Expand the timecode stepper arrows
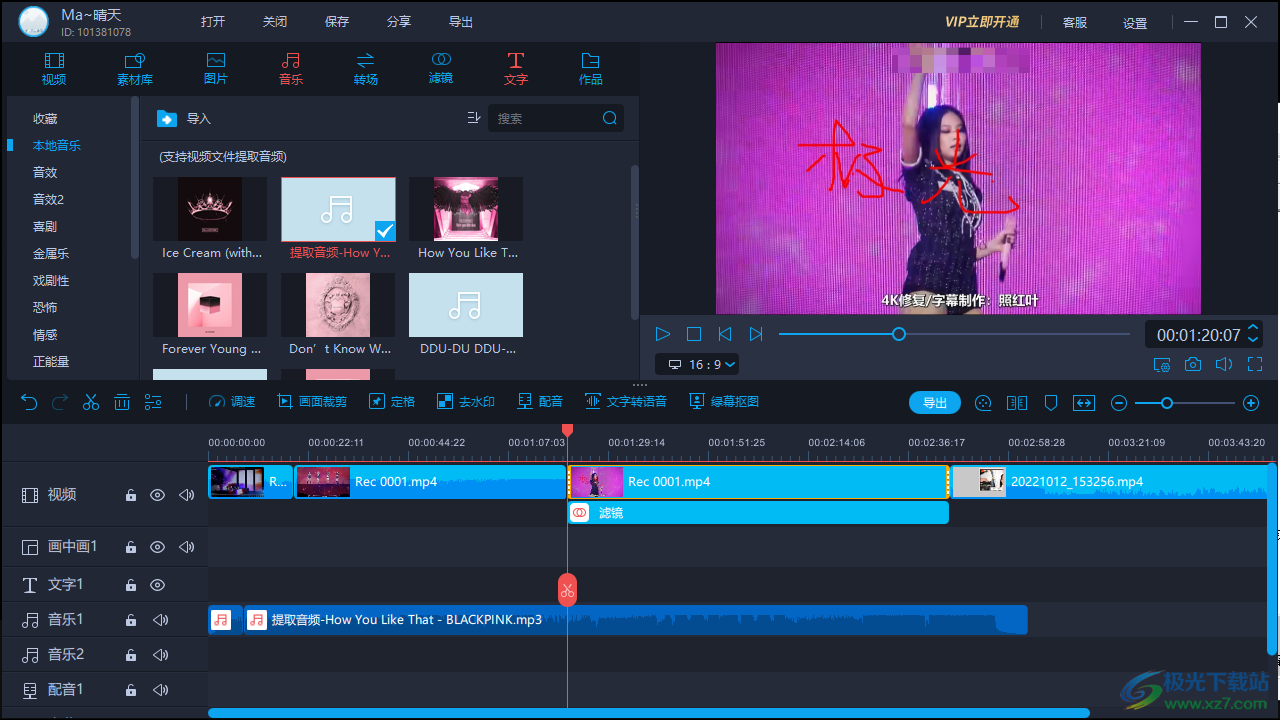Screen dimensions: 1280x720 coord(1253,334)
